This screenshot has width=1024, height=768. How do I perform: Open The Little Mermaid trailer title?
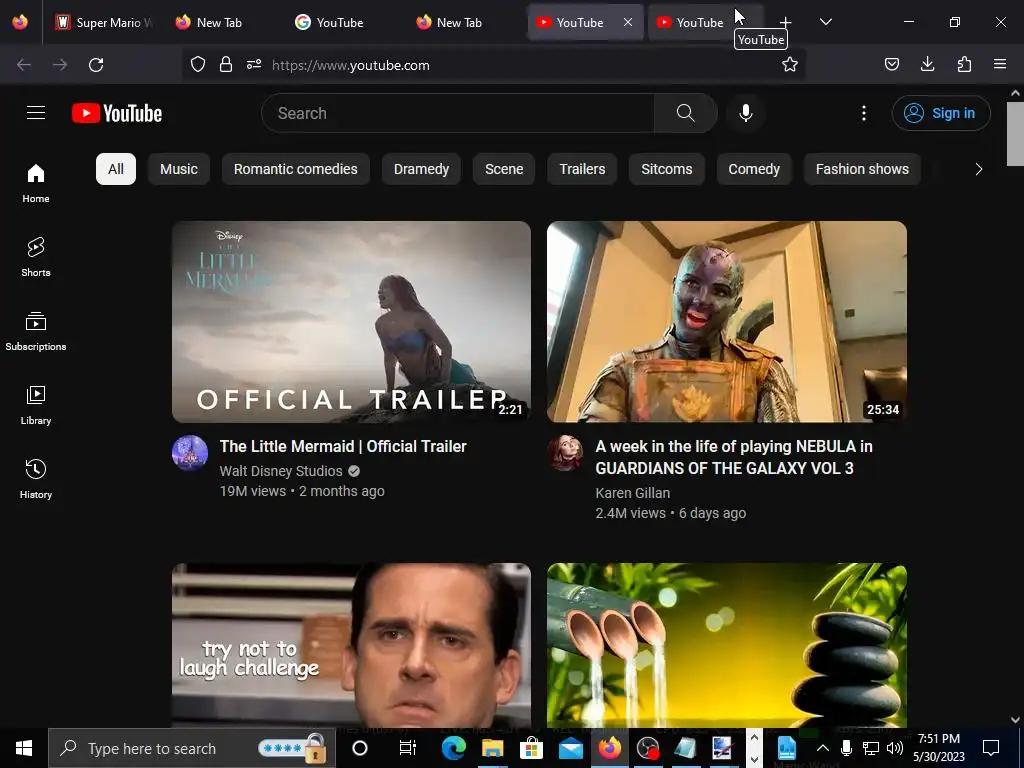click(343, 446)
